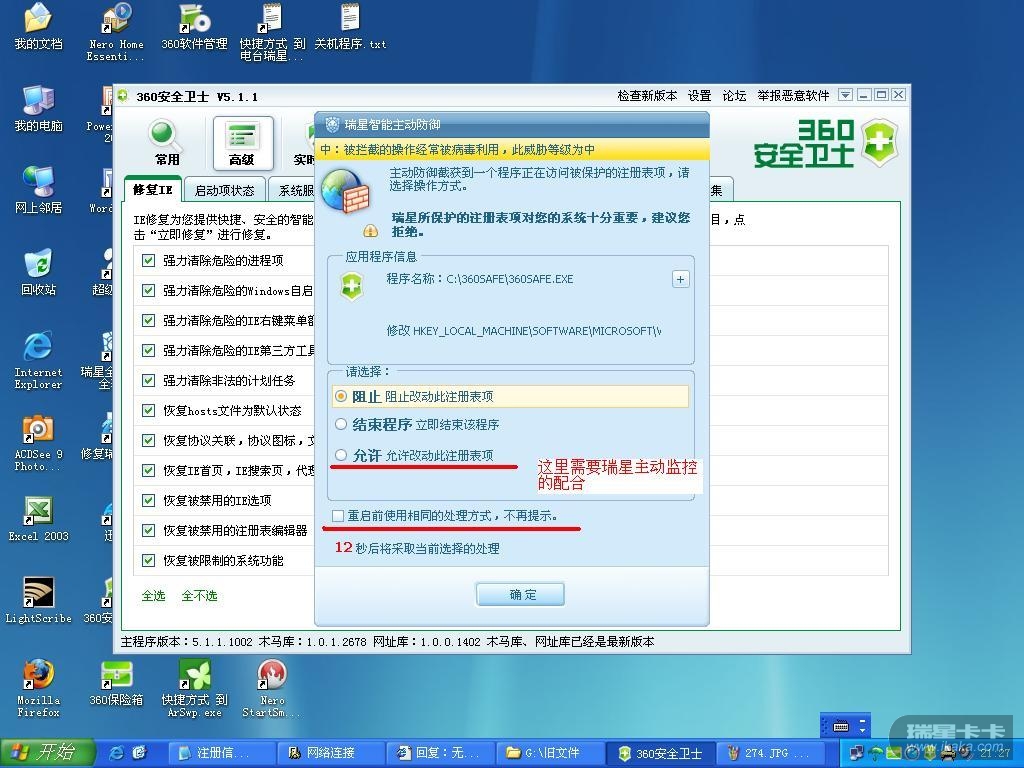1024x768 pixels.
Task: Select 高级 toolbar icon in 360安全卫士
Action: tap(242, 143)
